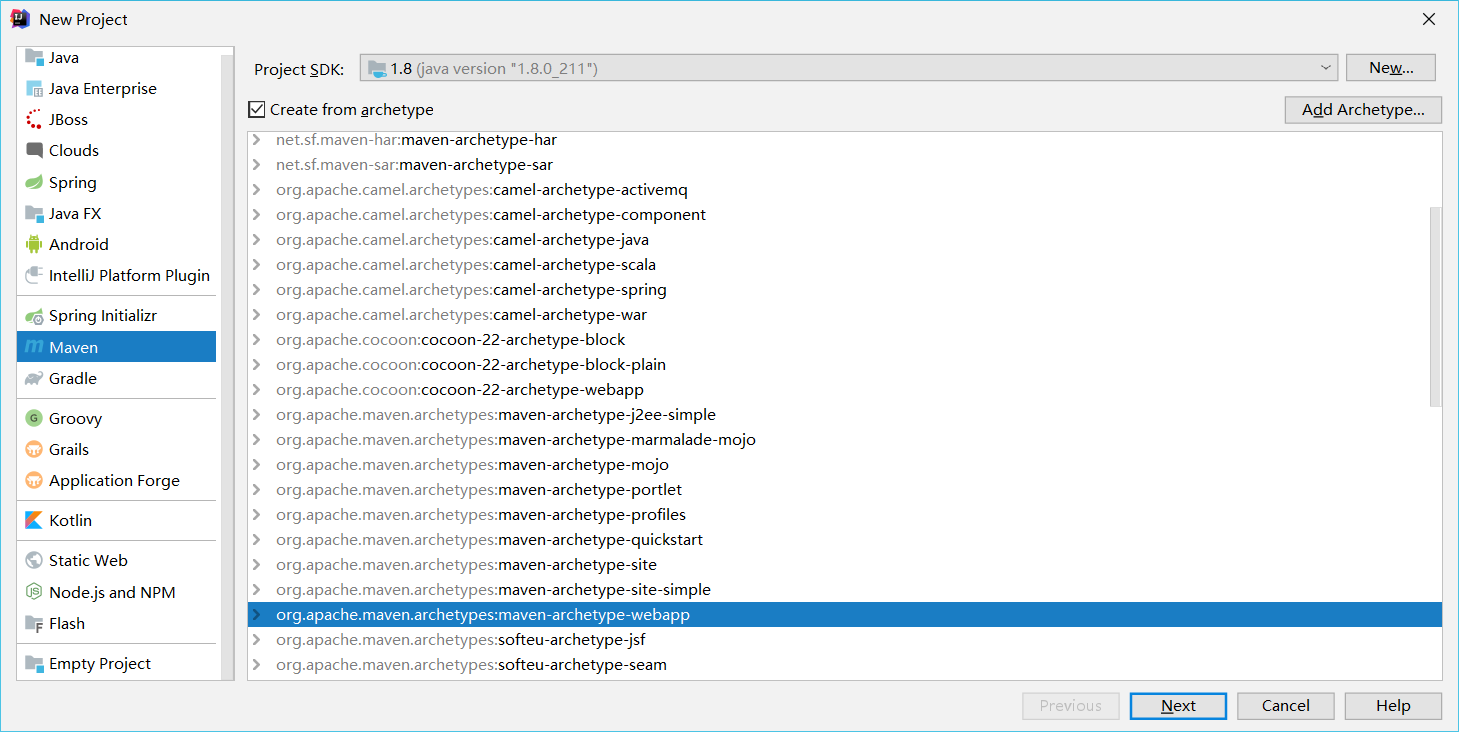Screen dimensions: 1459x732
Task: Click the Static Web globe icon
Action: pyautogui.click(x=35, y=561)
